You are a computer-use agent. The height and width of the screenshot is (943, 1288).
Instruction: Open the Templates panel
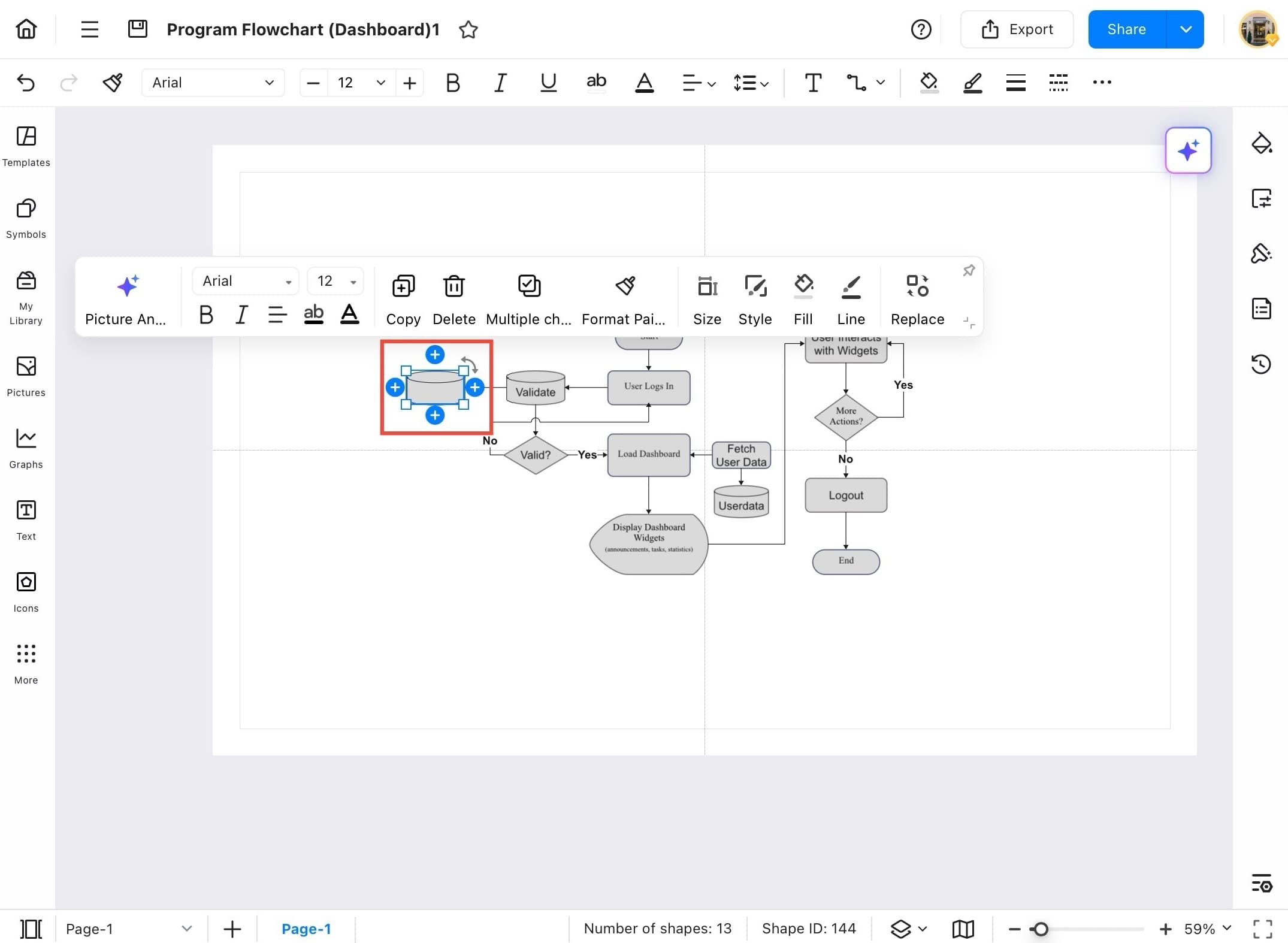point(26,146)
